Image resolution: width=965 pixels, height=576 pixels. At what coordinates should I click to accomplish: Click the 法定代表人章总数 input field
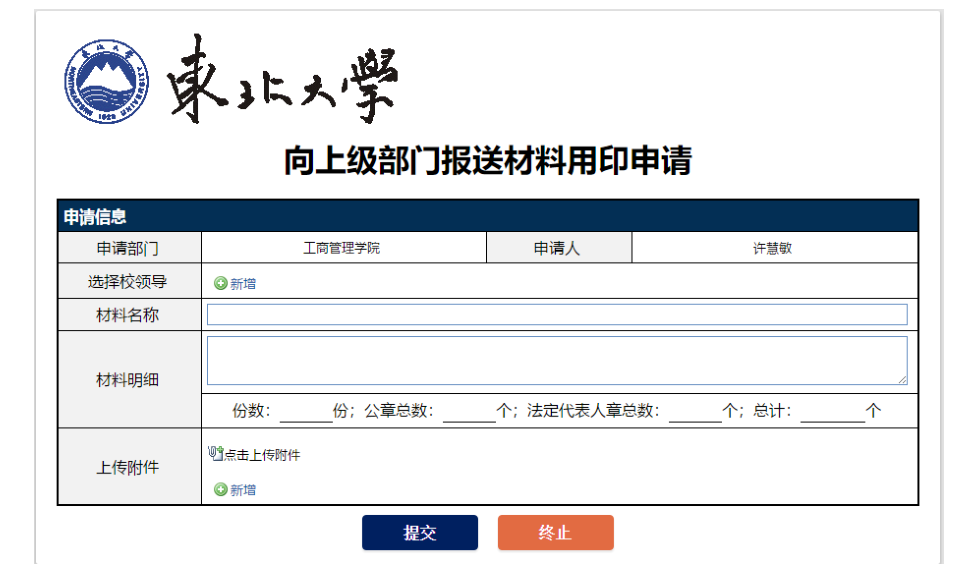[694, 411]
